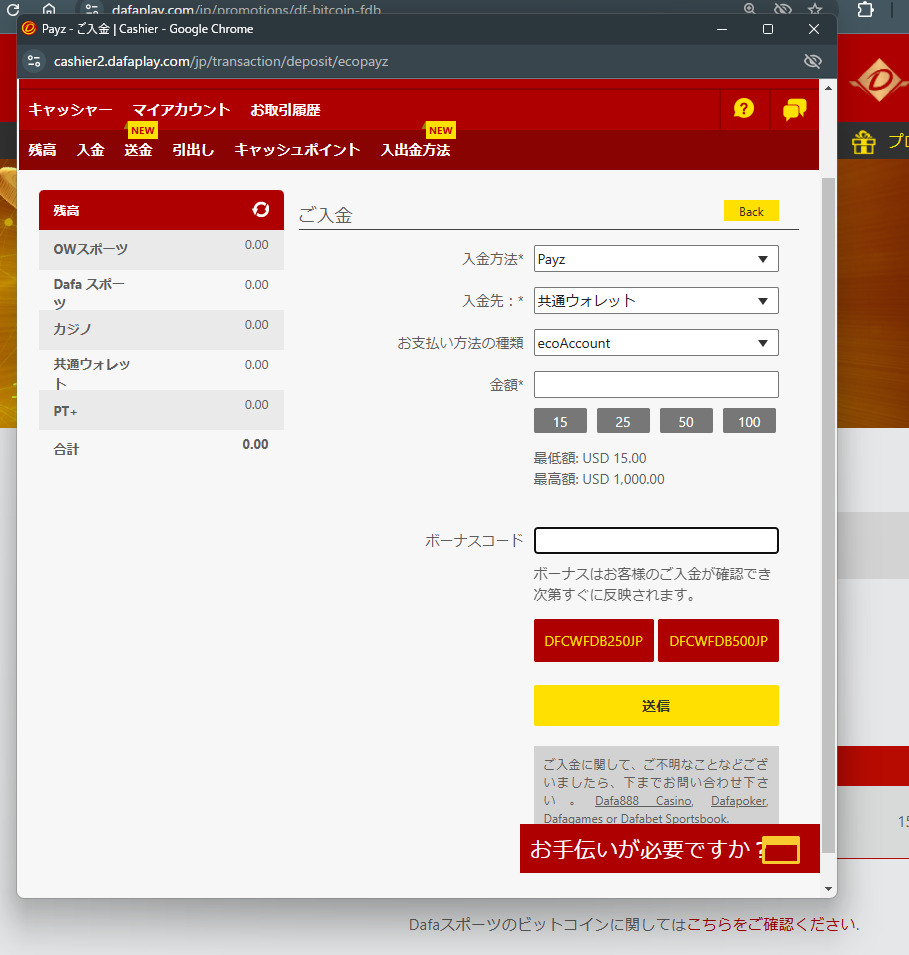
Task: Open the お取引履歴 menu
Action: [x=285, y=110]
